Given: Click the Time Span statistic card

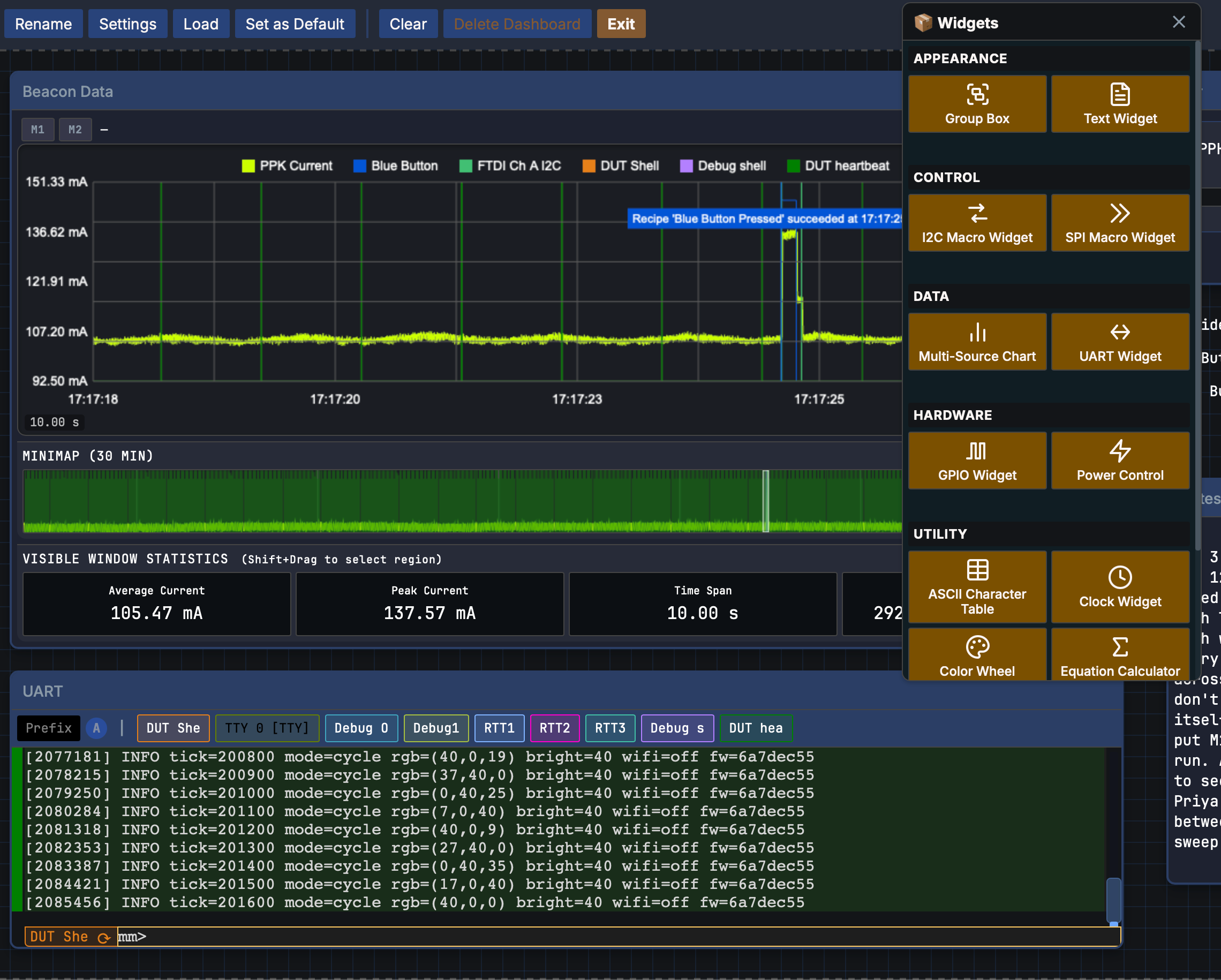Looking at the screenshot, I should point(702,604).
